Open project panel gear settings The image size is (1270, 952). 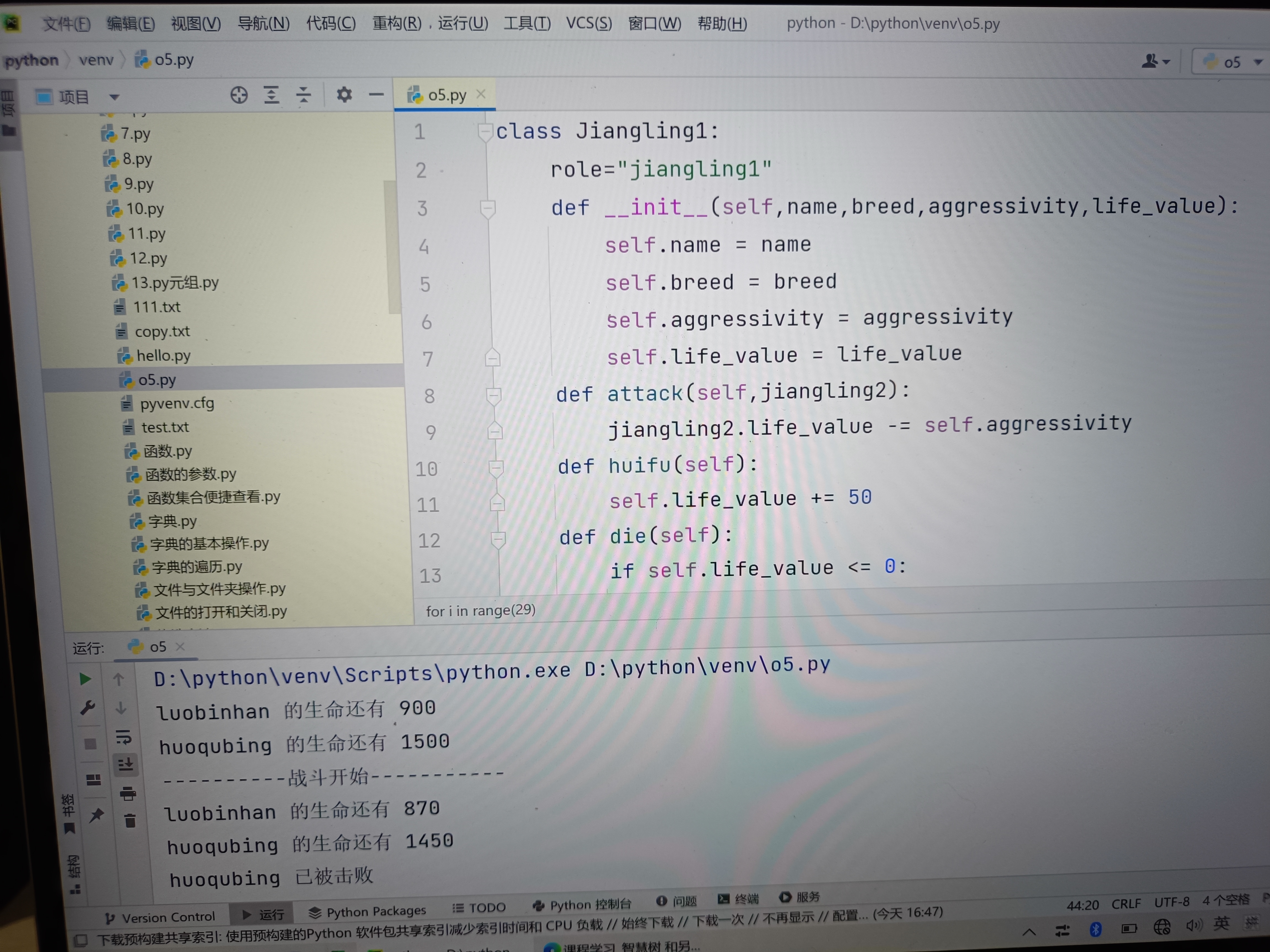[344, 95]
